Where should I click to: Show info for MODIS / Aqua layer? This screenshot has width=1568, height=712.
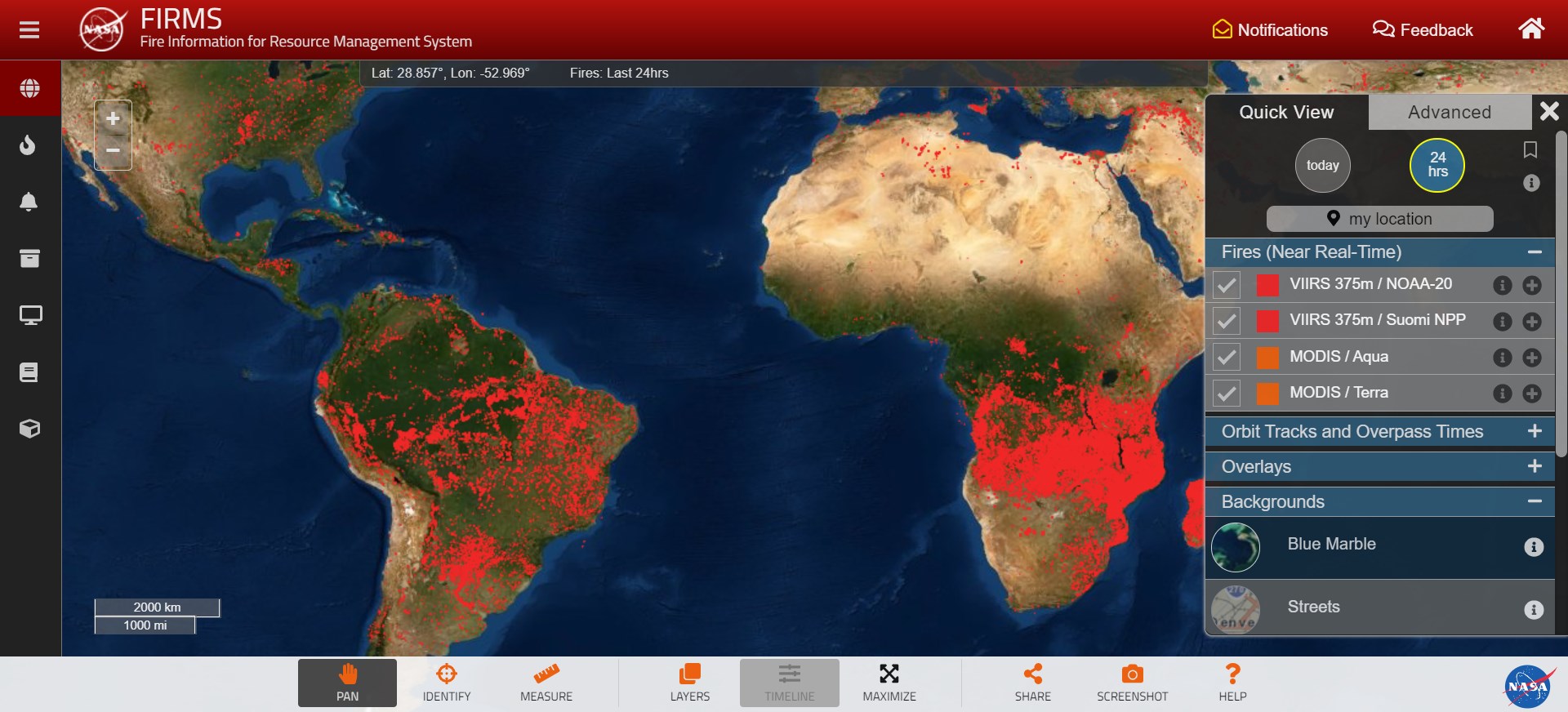pyautogui.click(x=1502, y=358)
